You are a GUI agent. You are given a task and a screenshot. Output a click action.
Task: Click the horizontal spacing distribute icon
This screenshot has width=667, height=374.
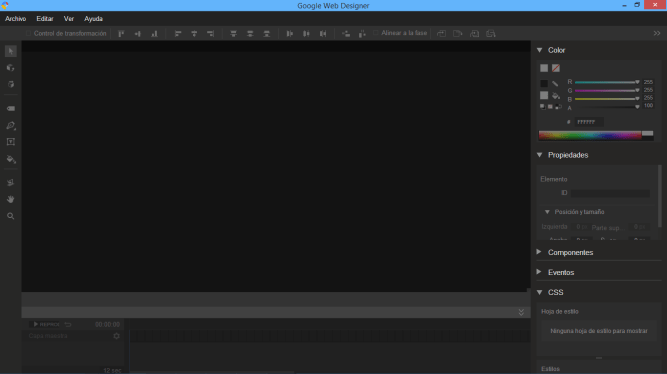pos(346,34)
